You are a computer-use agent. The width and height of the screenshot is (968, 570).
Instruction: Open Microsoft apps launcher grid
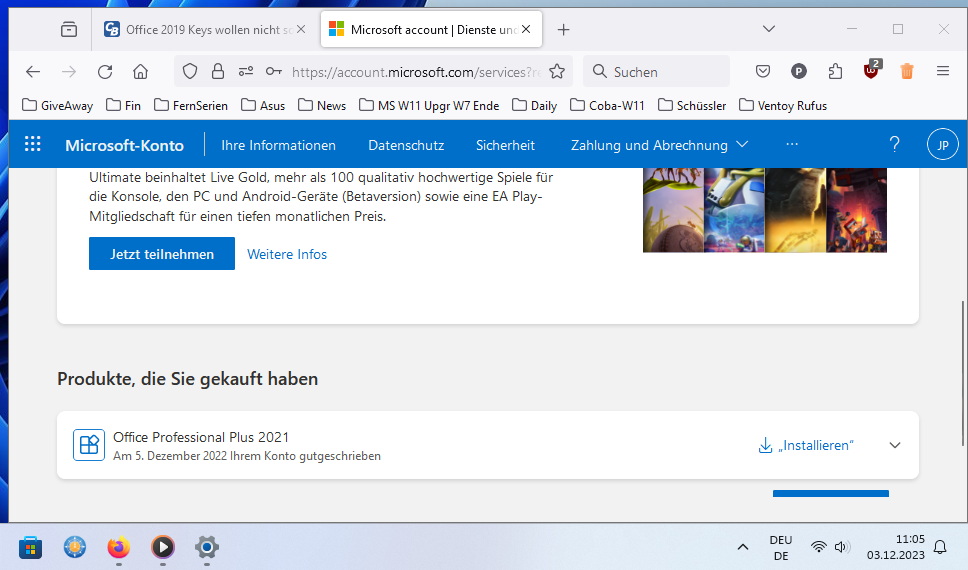33,145
